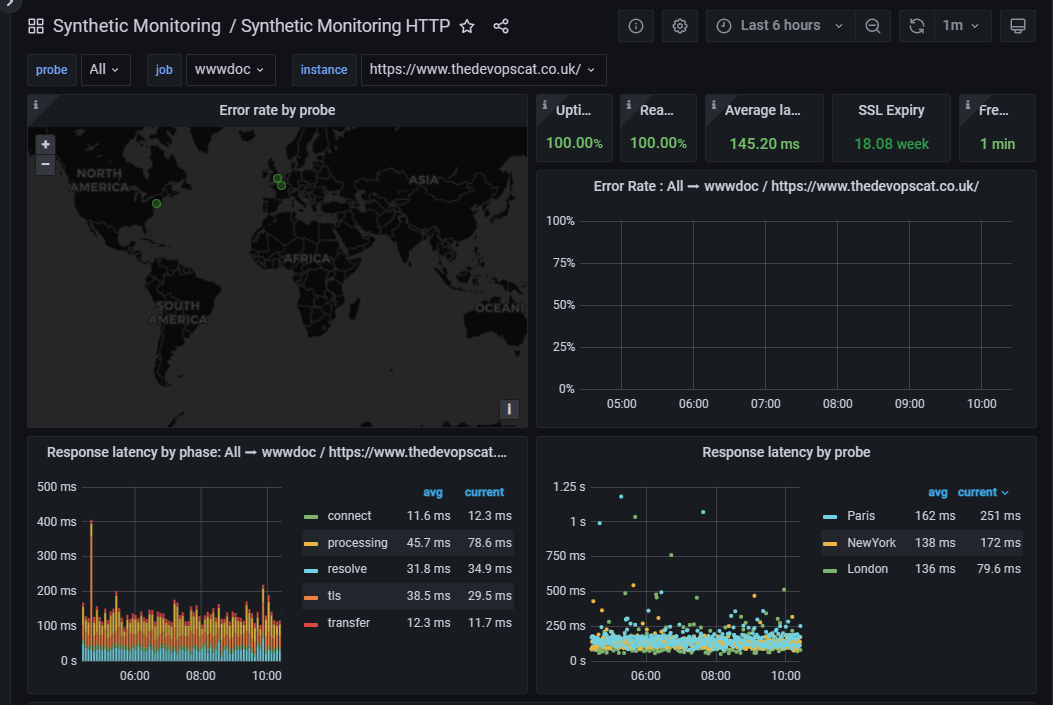The width and height of the screenshot is (1053, 705).
Task: Open the dashboards grid icon beside Synthetic Monitoring
Action: [x=36, y=26]
